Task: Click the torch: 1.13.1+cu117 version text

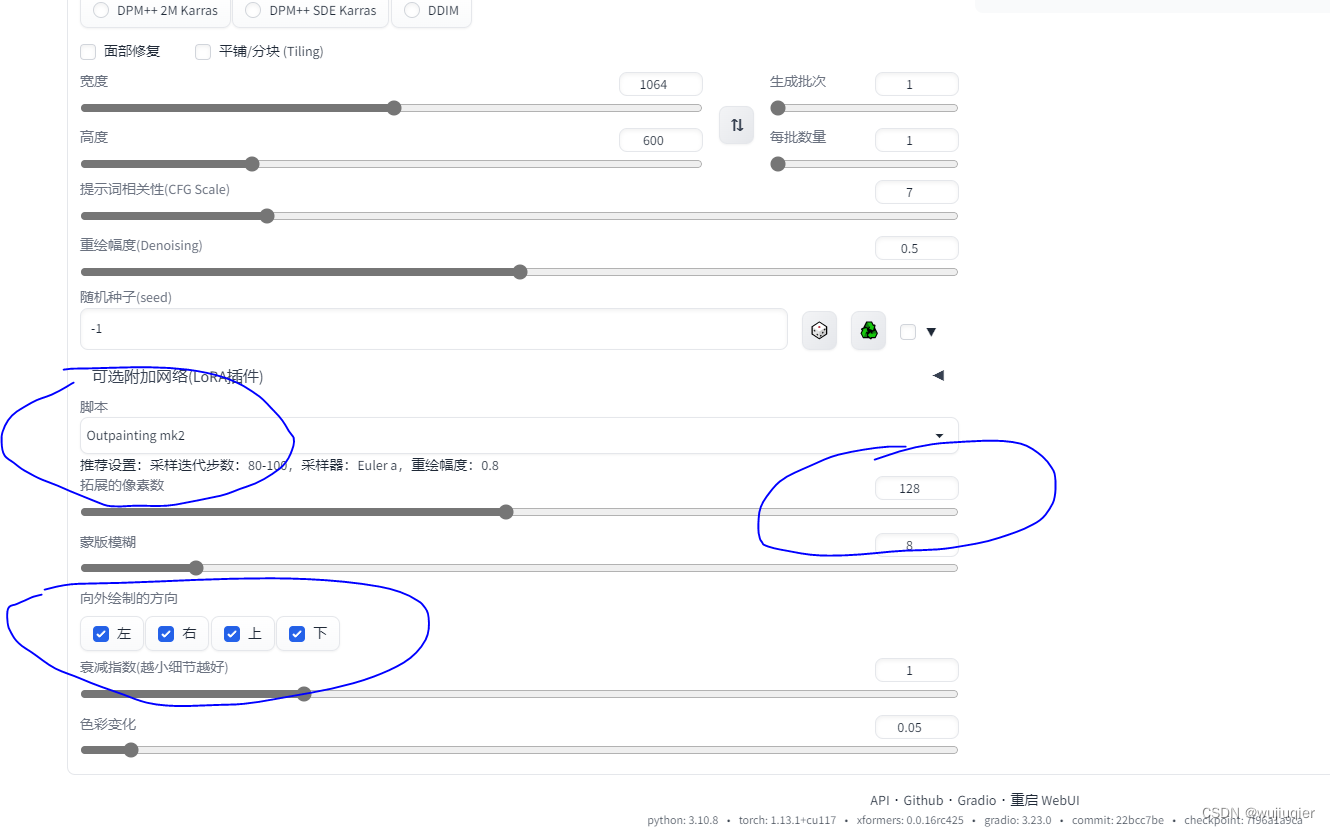Action: tap(787, 820)
